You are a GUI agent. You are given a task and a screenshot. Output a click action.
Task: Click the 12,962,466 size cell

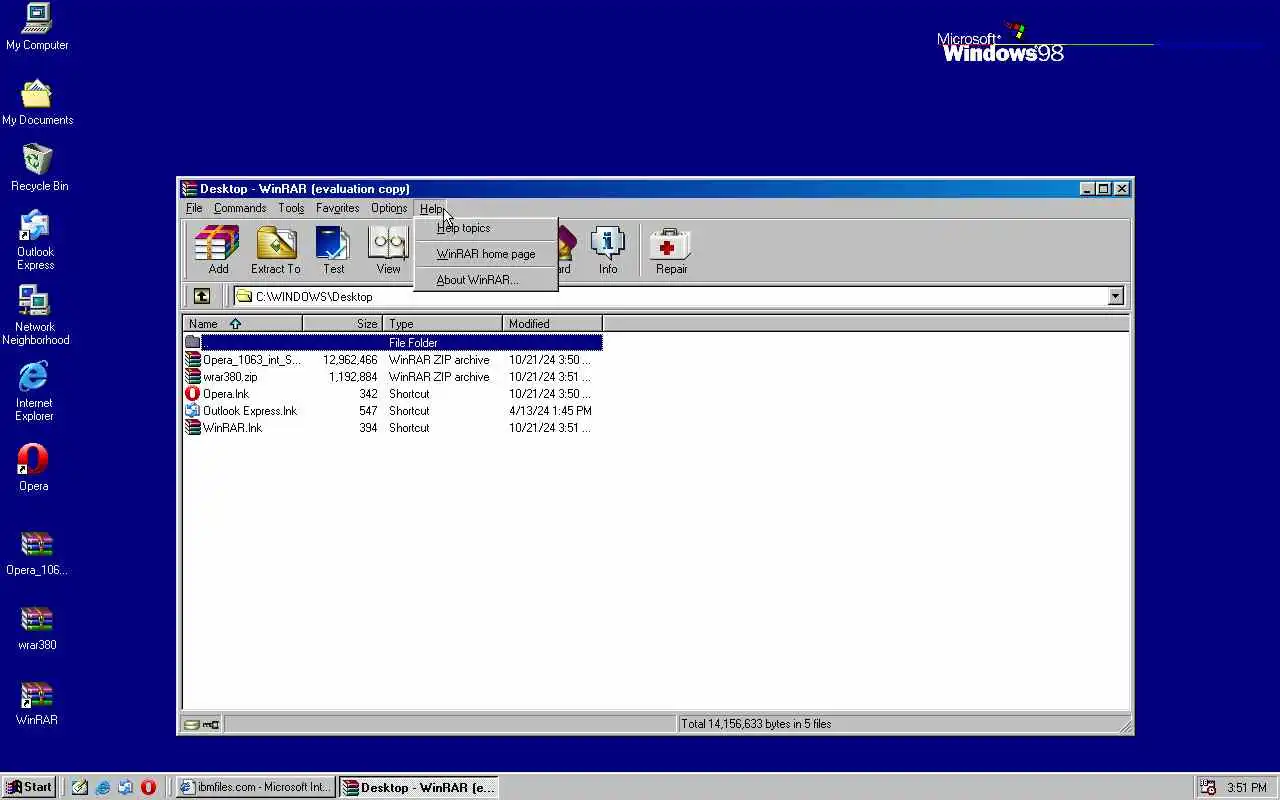(x=350, y=359)
